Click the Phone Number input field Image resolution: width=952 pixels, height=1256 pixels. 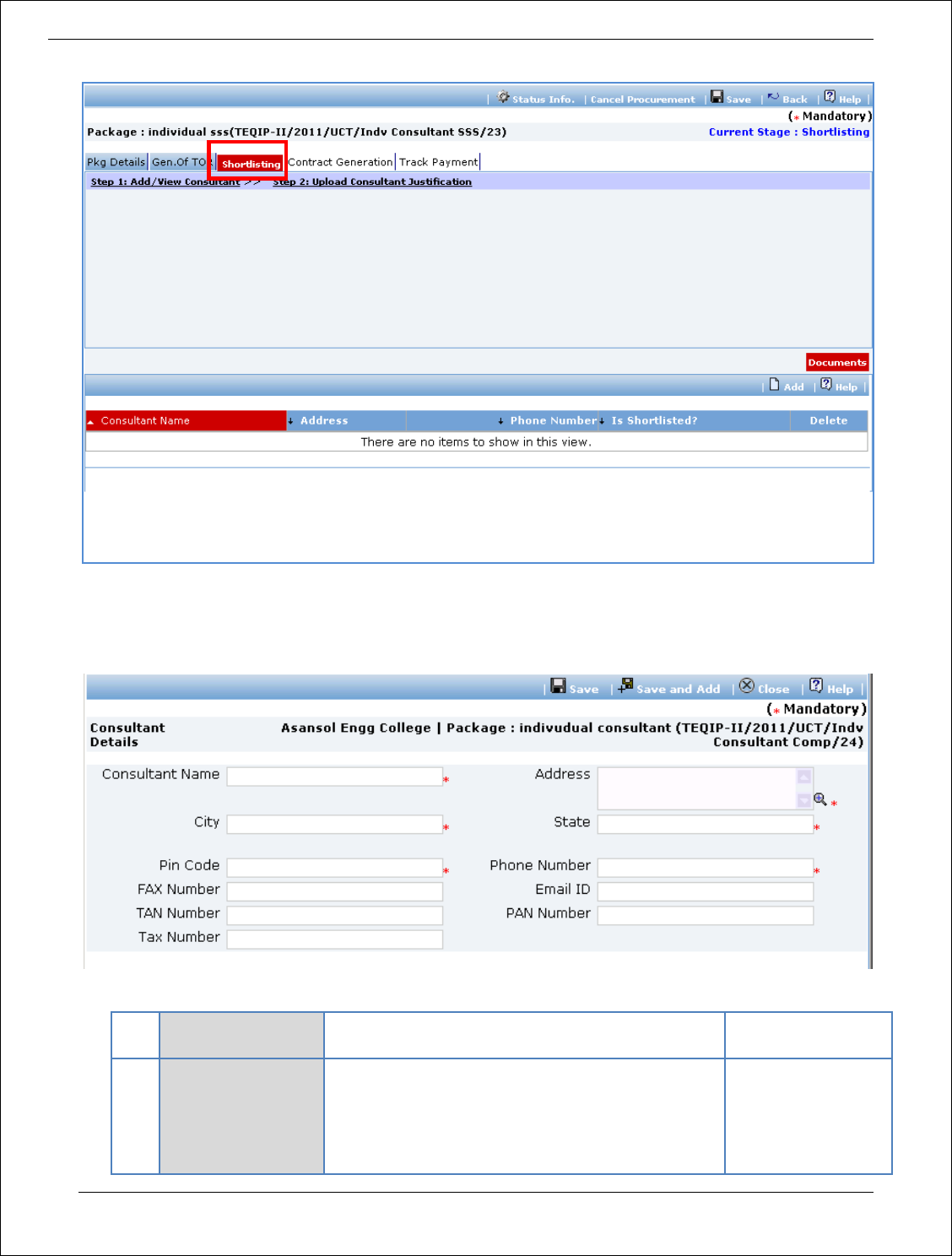[x=706, y=868]
